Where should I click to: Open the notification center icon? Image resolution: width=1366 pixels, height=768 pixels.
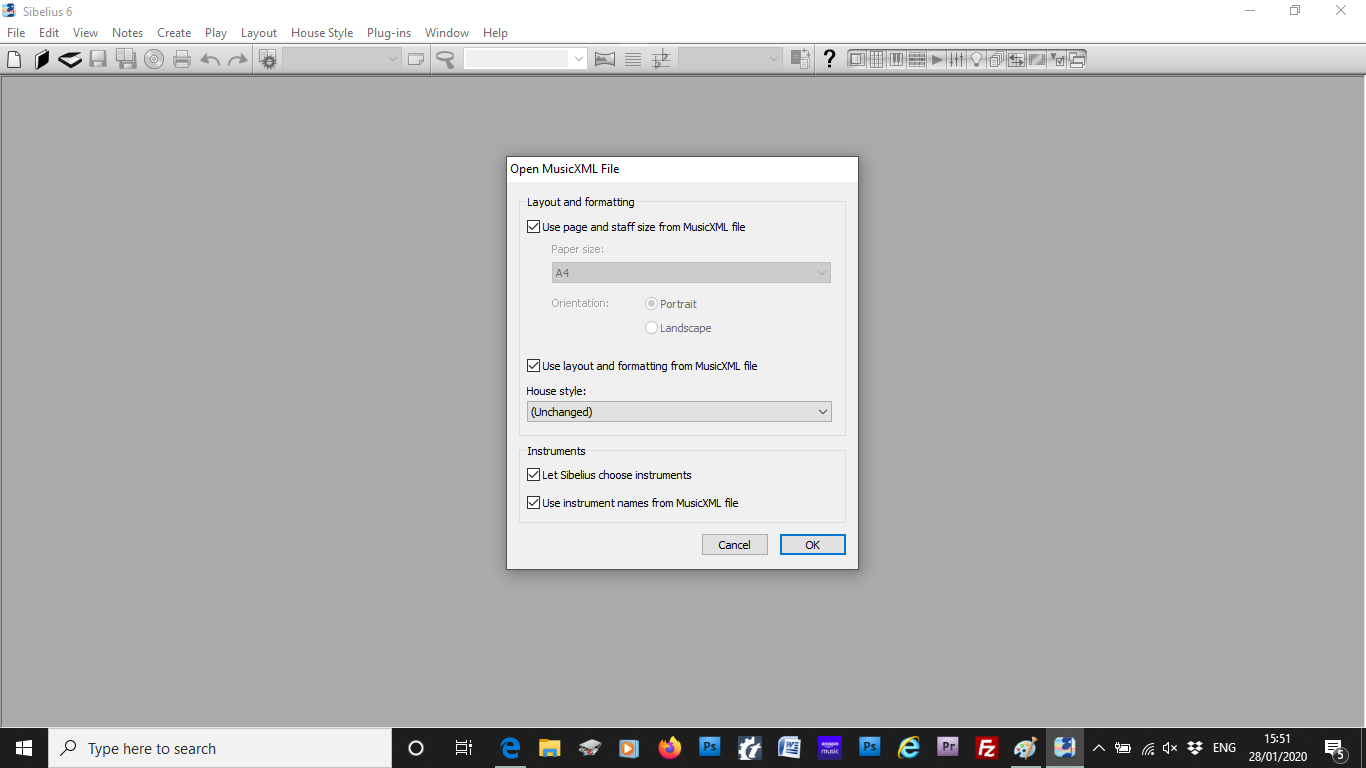[x=1334, y=748]
